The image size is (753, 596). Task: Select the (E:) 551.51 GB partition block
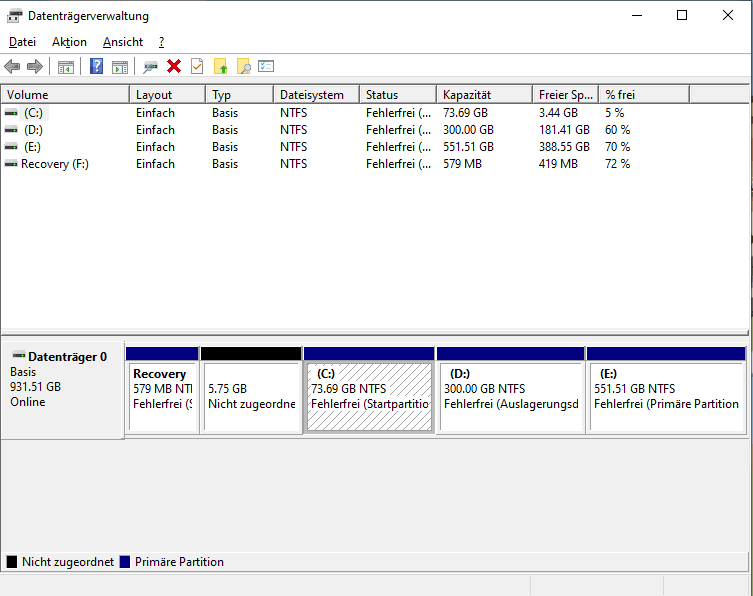tap(666, 390)
